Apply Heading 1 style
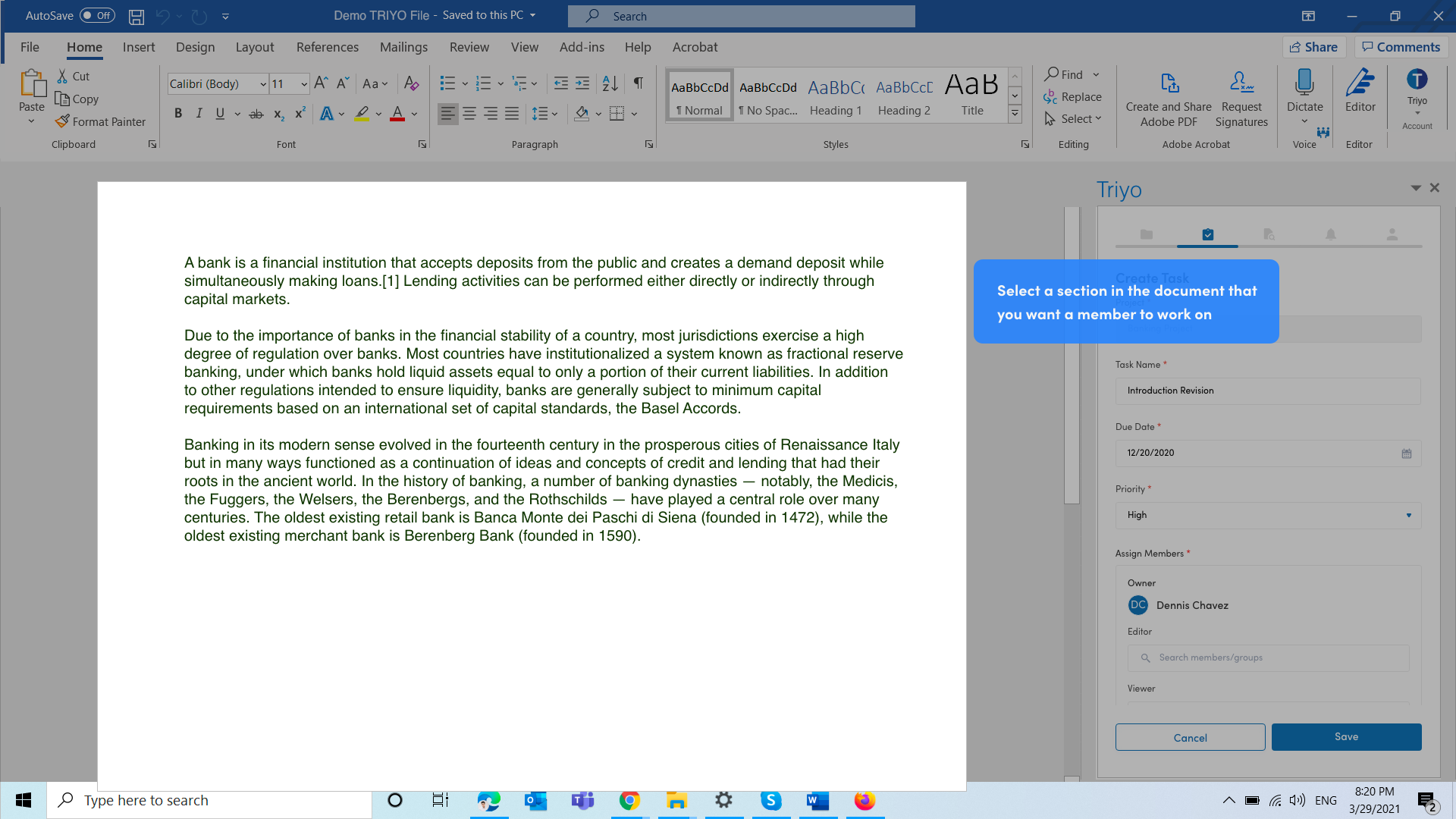This screenshot has height=819, width=1456. tap(836, 96)
